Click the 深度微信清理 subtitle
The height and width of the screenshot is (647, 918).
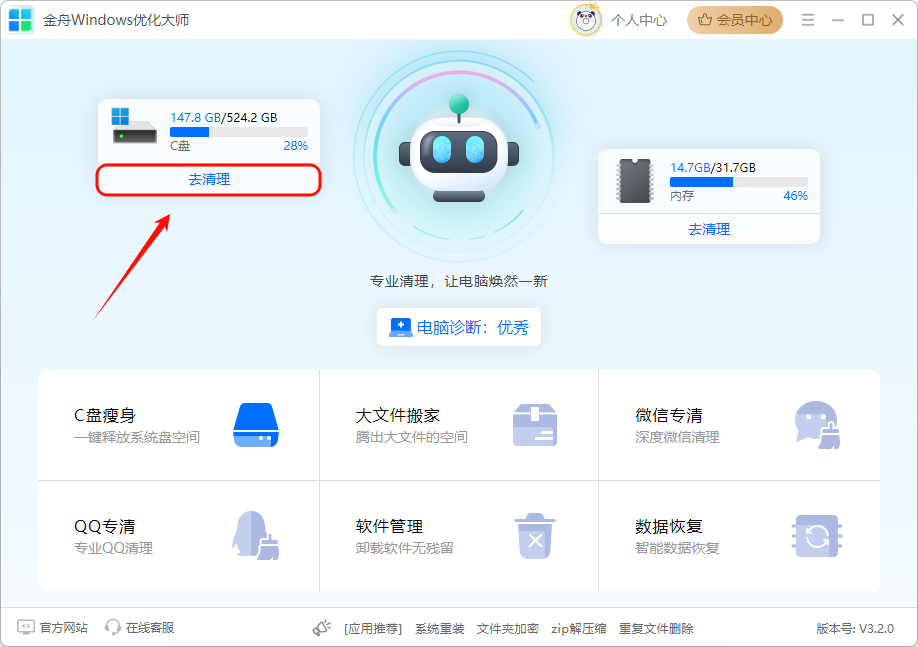(677, 437)
